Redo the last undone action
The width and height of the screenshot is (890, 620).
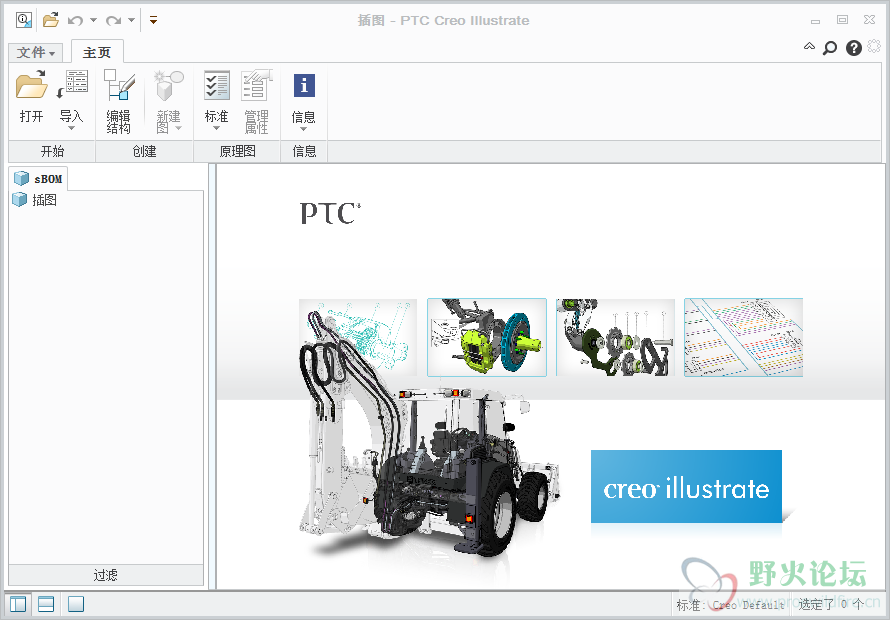point(114,21)
